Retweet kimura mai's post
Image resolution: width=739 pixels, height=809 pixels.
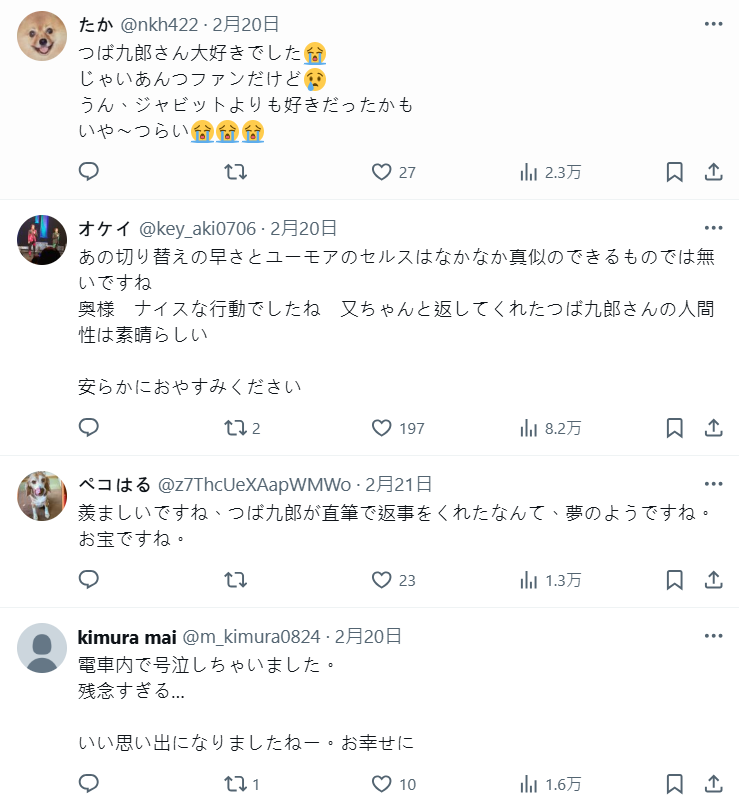(x=236, y=784)
